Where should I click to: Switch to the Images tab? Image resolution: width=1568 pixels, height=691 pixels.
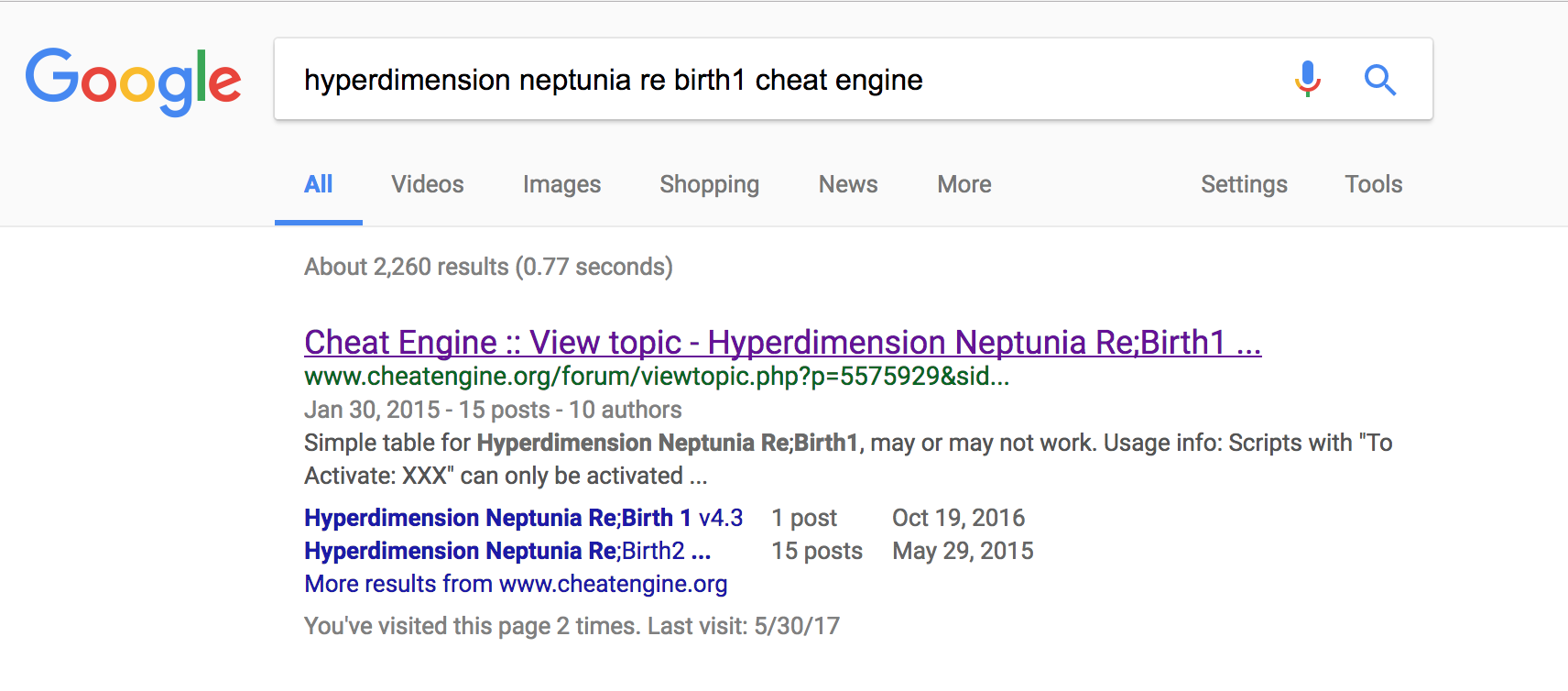(561, 184)
